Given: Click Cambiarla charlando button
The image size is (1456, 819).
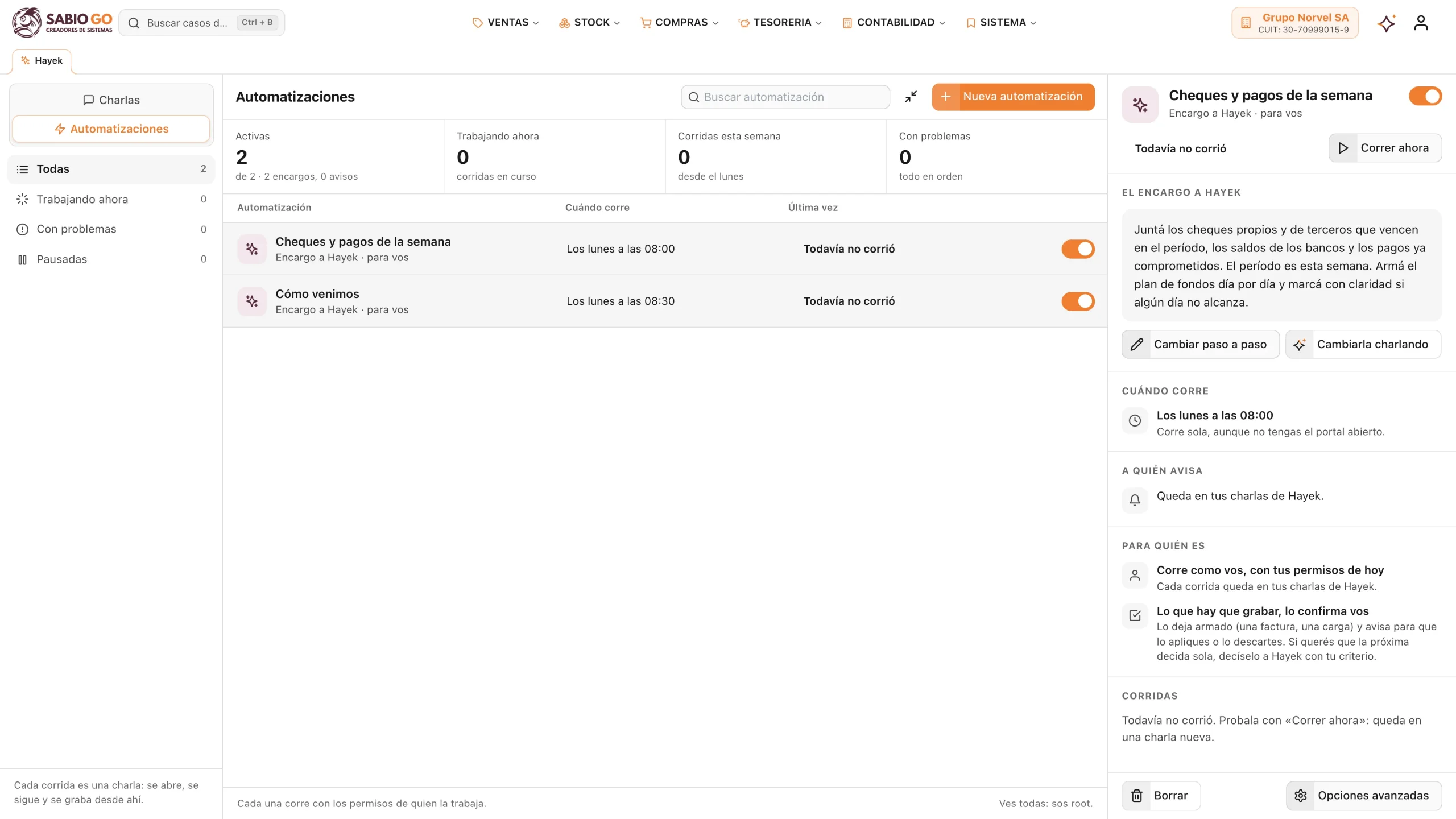Looking at the screenshot, I should click(x=1363, y=344).
